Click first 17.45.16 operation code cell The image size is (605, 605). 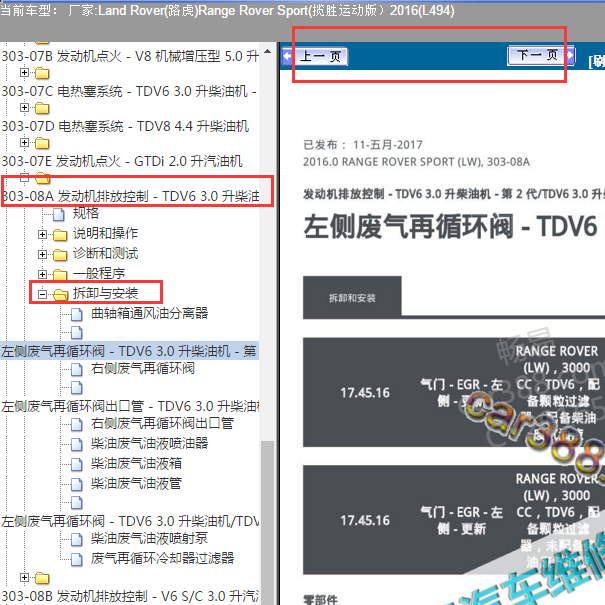click(x=365, y=393)
